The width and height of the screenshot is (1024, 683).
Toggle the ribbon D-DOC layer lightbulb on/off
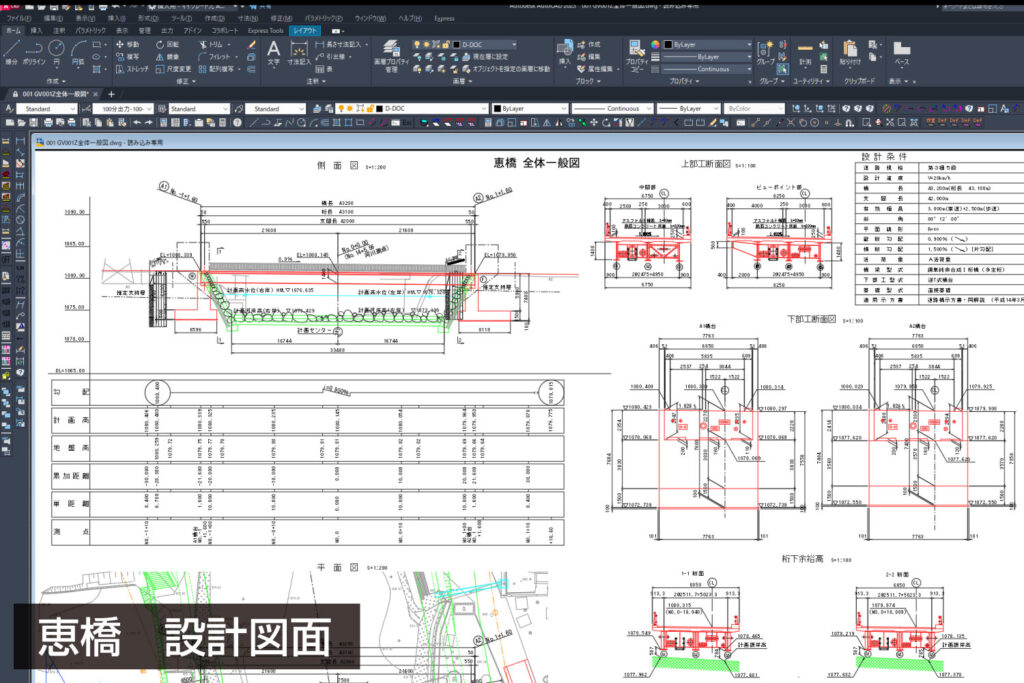click(x=417, y=44)
